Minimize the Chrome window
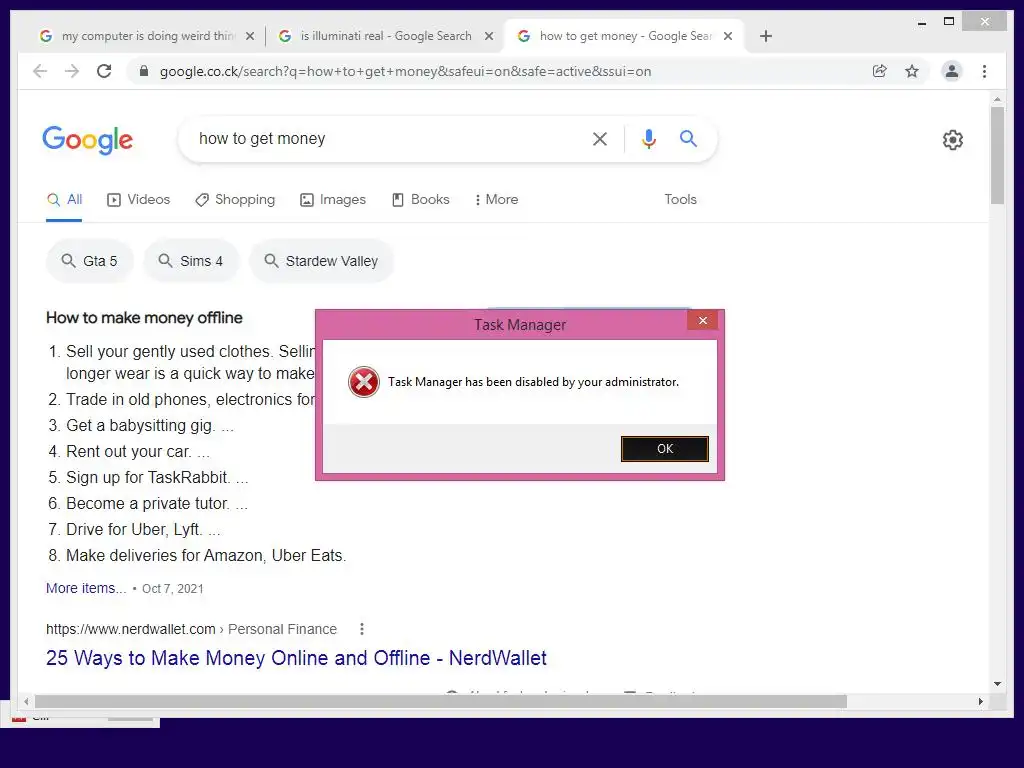Viewport: 1024px width, 768px height. click(x=921, y=22)
